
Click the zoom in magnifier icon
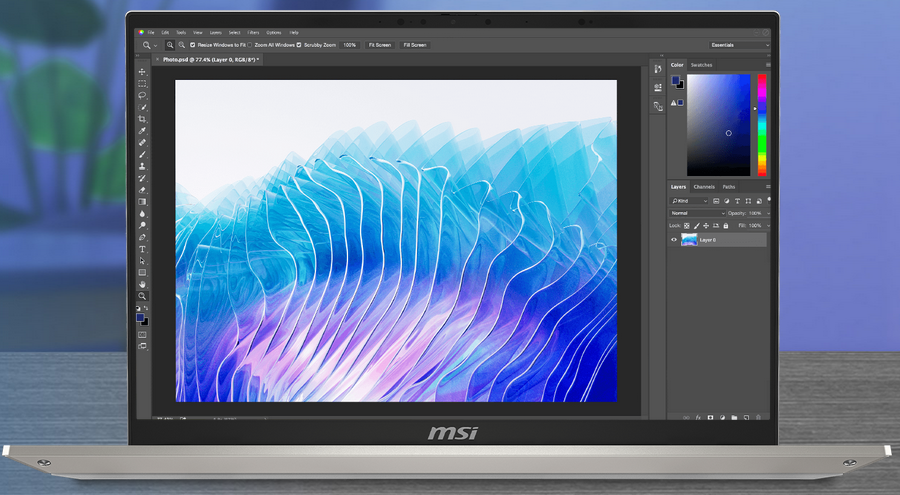coord(170,45)
